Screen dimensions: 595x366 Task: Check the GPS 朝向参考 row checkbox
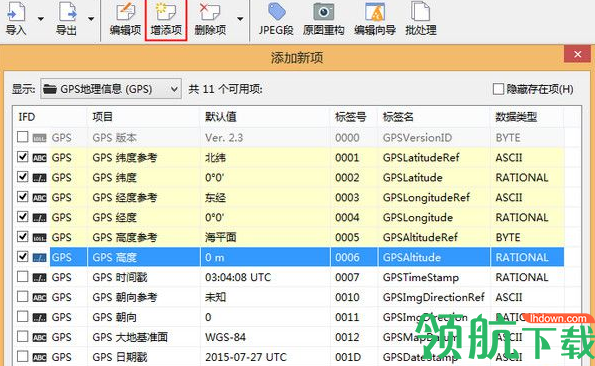[x=23, y=297]
